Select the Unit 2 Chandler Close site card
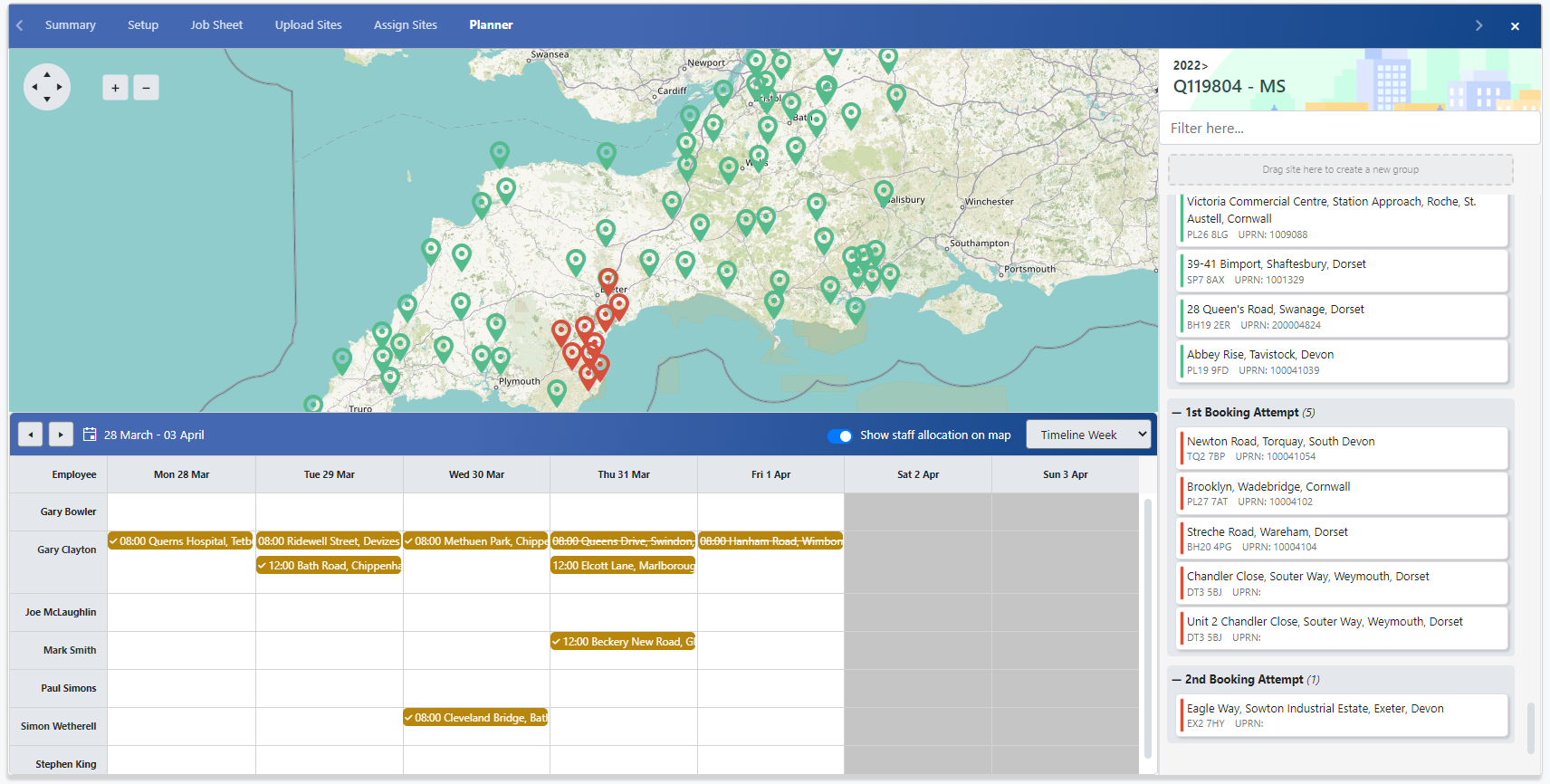The image size is (1550, 784). (1344, 629)
